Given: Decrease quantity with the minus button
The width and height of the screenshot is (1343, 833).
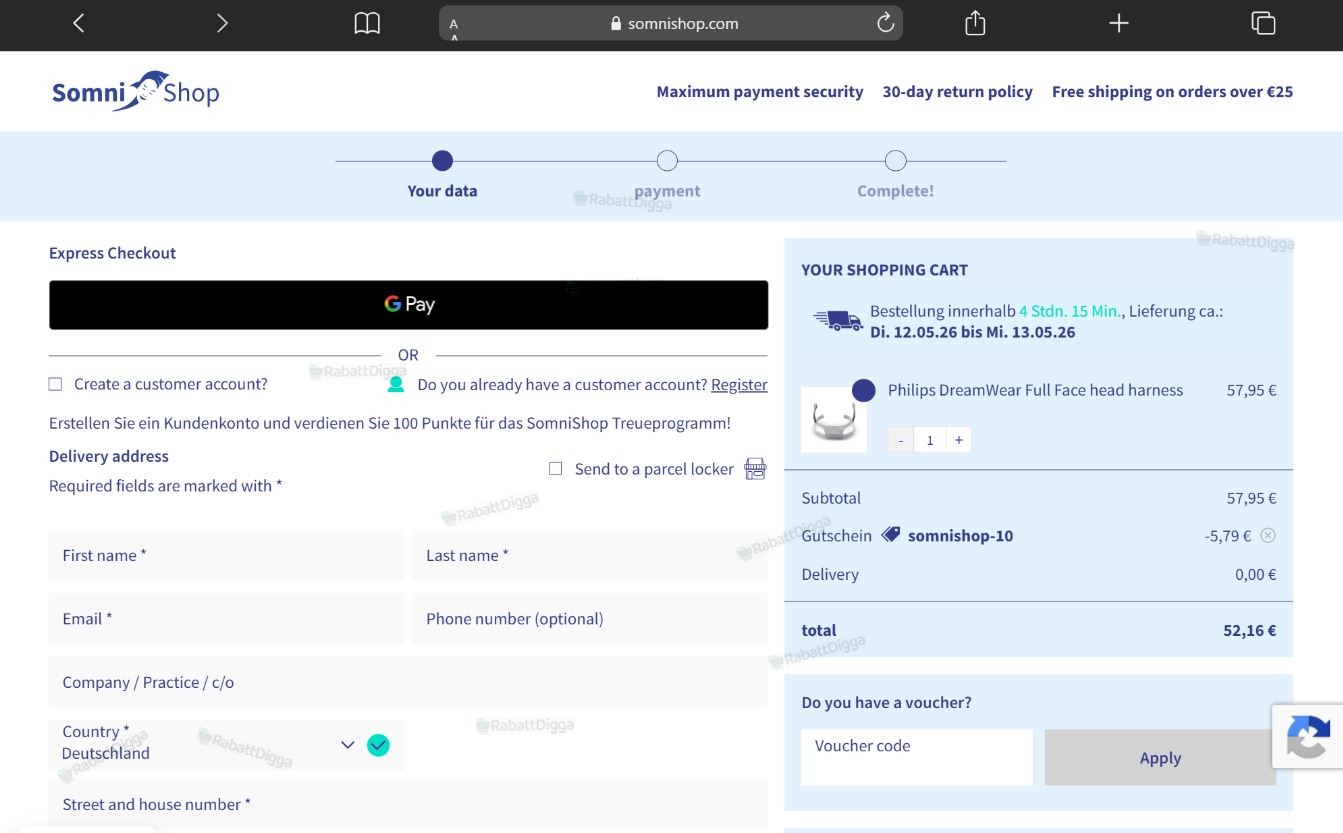Looking at the screenshot, I should pyautogui.click(x=901, y=440).
